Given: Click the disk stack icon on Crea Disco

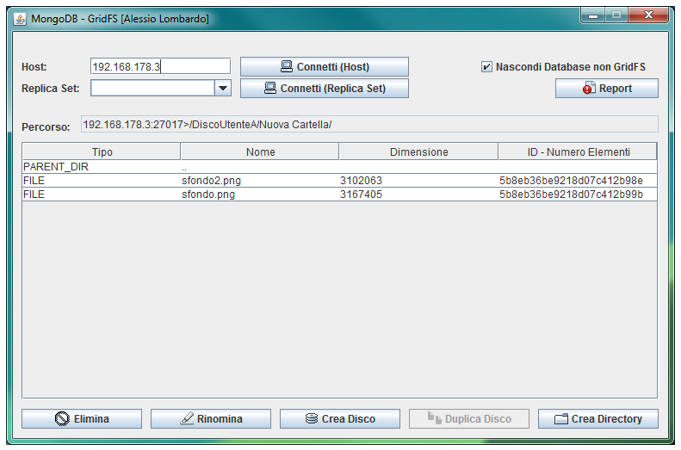Looking at the screenshot, I should (311, 419).
